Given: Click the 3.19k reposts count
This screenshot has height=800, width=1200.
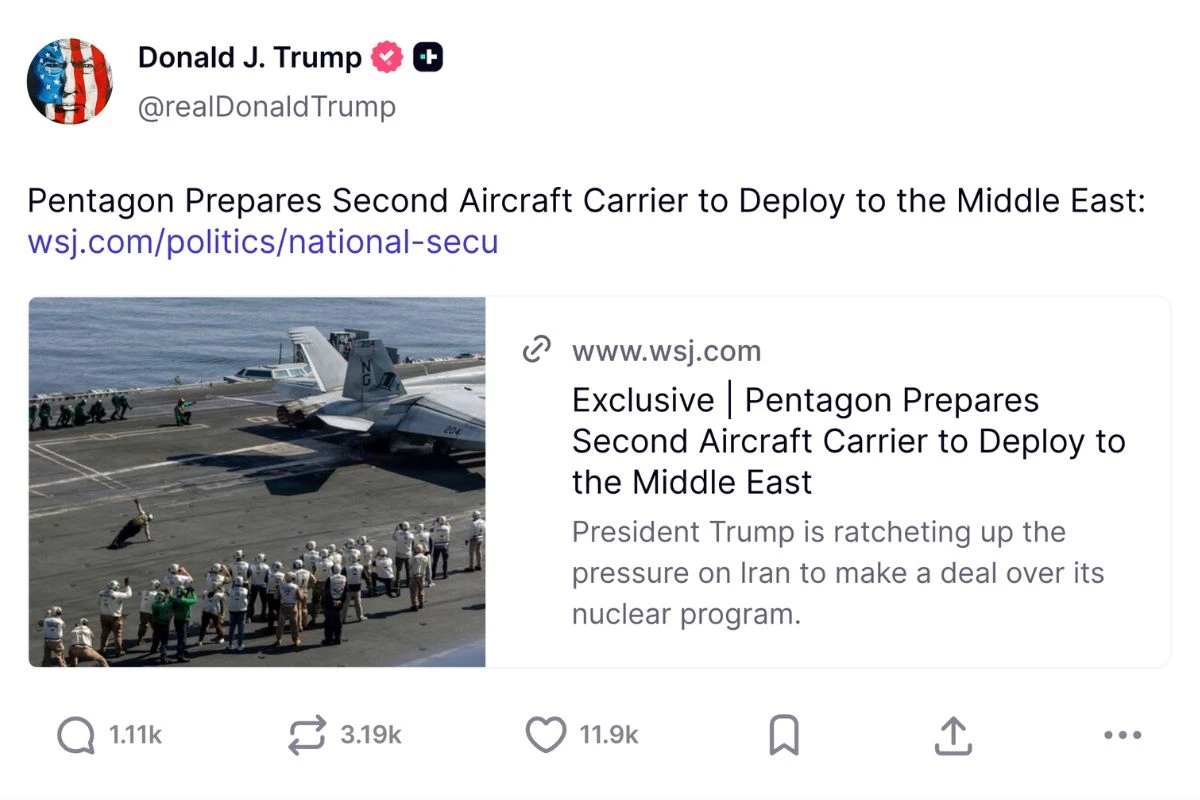Looking at the screenshot, I should point(371,736).
